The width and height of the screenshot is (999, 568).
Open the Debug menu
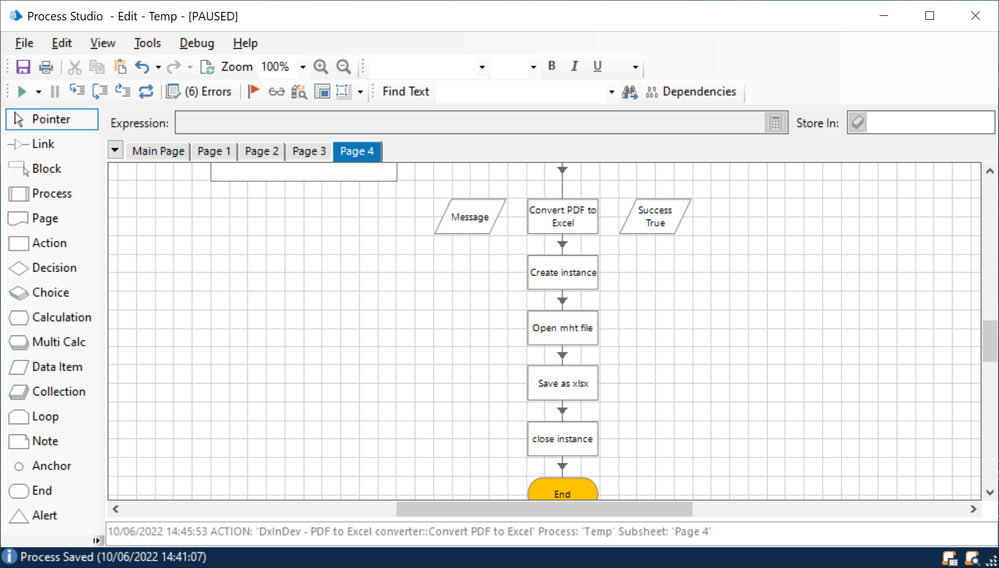point(197,43)
